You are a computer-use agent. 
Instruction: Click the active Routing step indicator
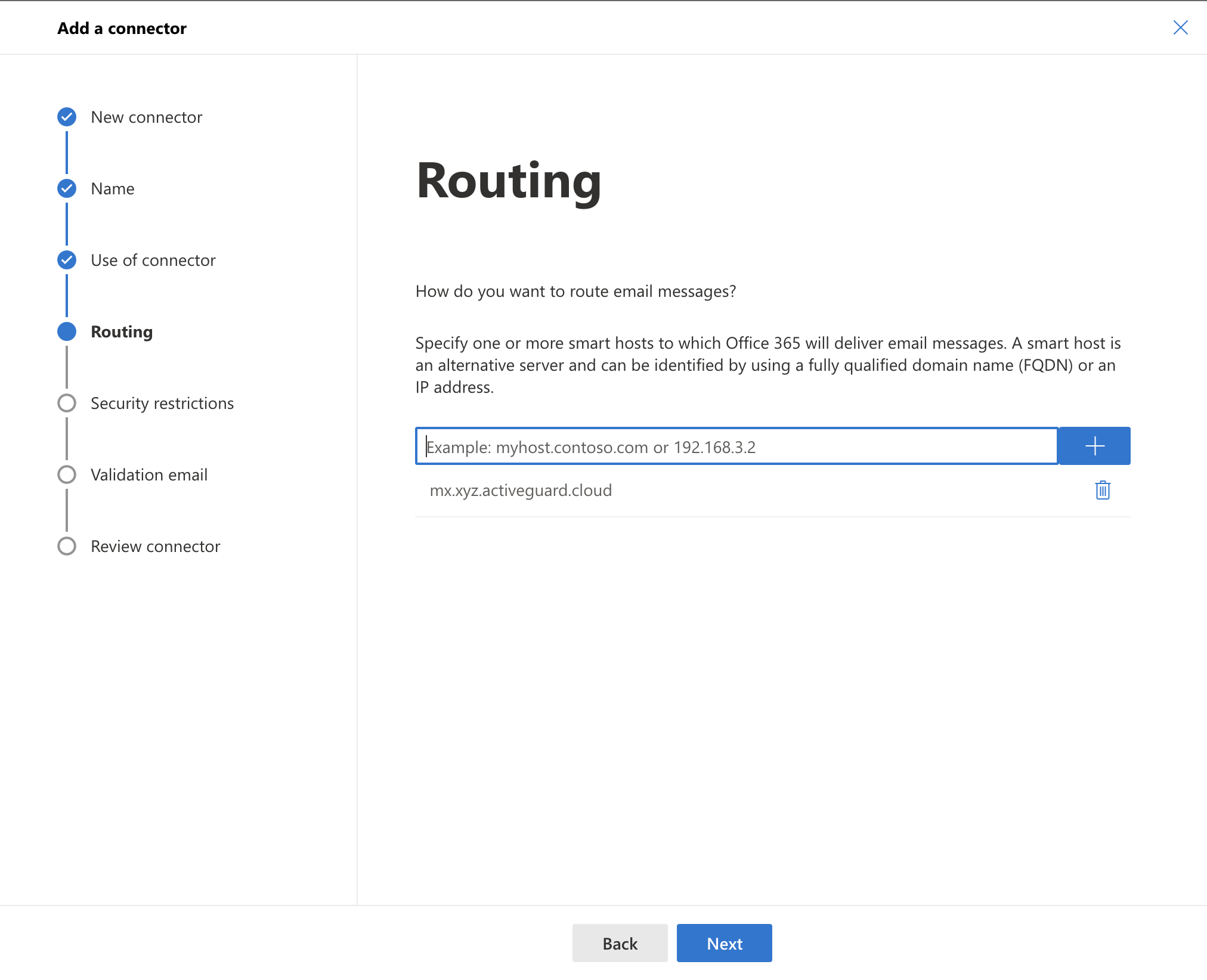[67, 331]
